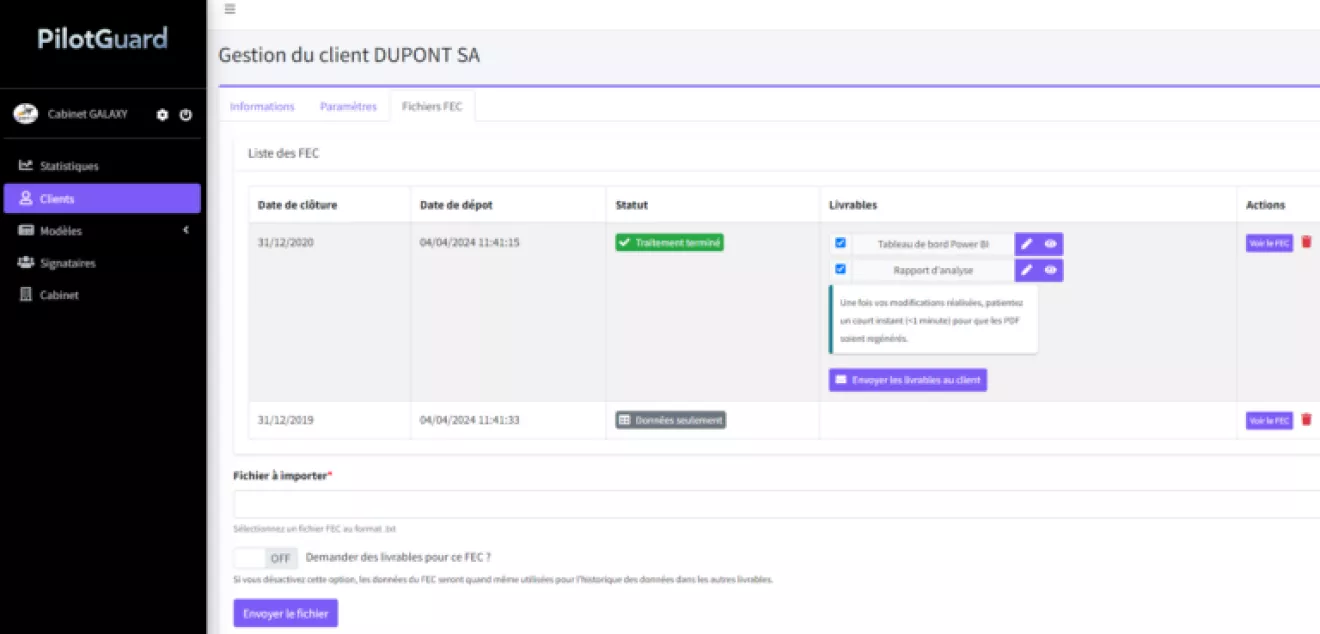Image resolution: width=1320 pixels, height=634 pixels.
Task: Click Voir le FEC for 31/12/2020
Action: click(1269, 243)
